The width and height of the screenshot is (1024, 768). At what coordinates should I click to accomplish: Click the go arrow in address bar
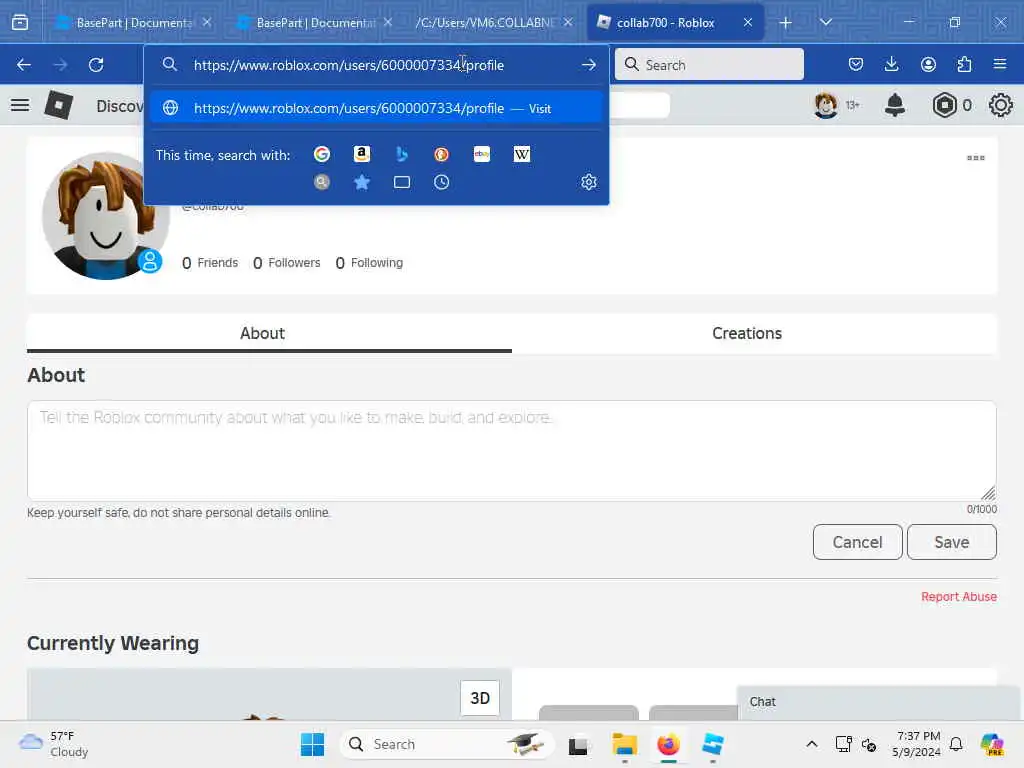pyautogui.click(x=588, y=65)
